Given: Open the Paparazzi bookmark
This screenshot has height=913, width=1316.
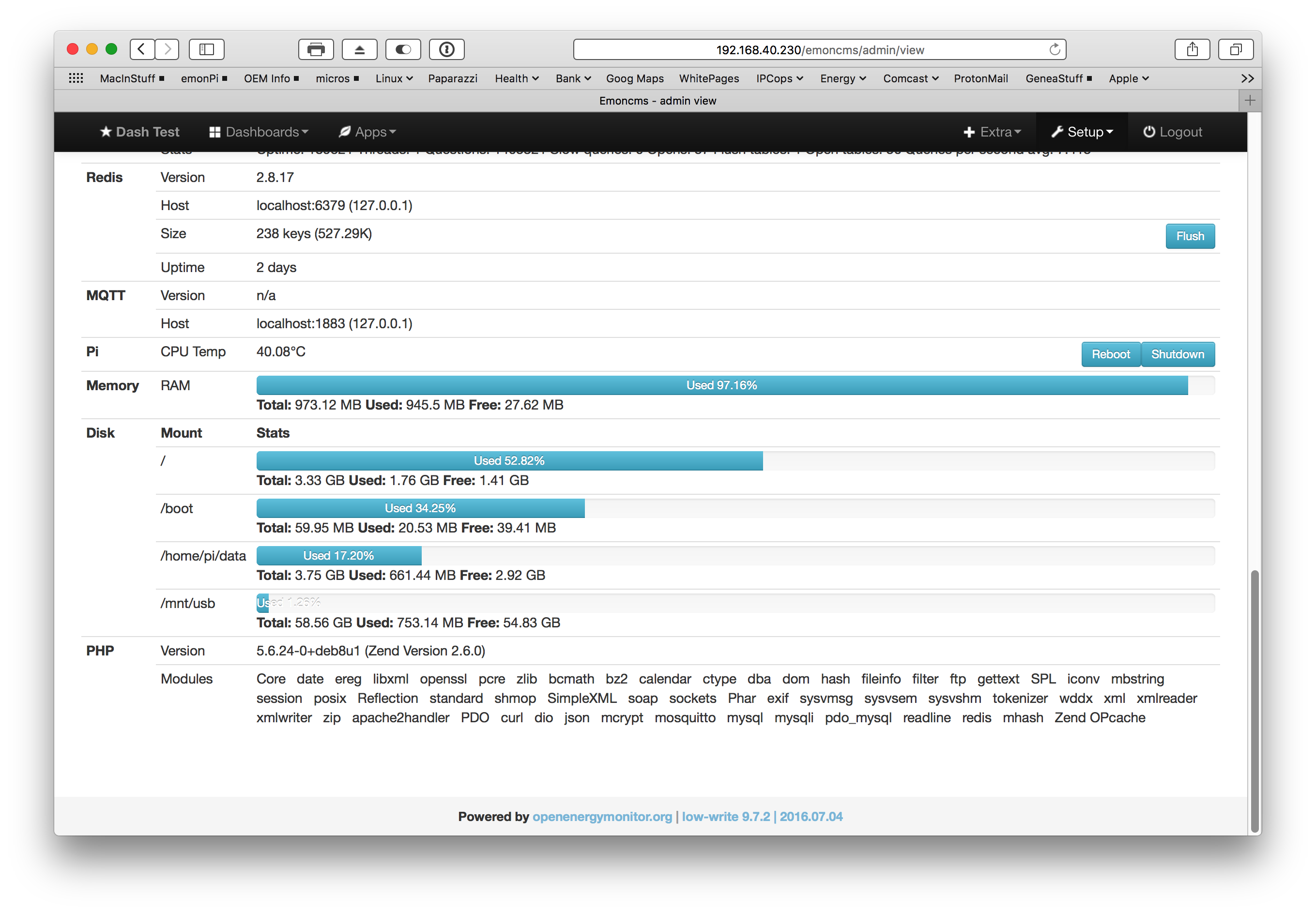Looking at the screenshot, I should (x=453, y=78).
